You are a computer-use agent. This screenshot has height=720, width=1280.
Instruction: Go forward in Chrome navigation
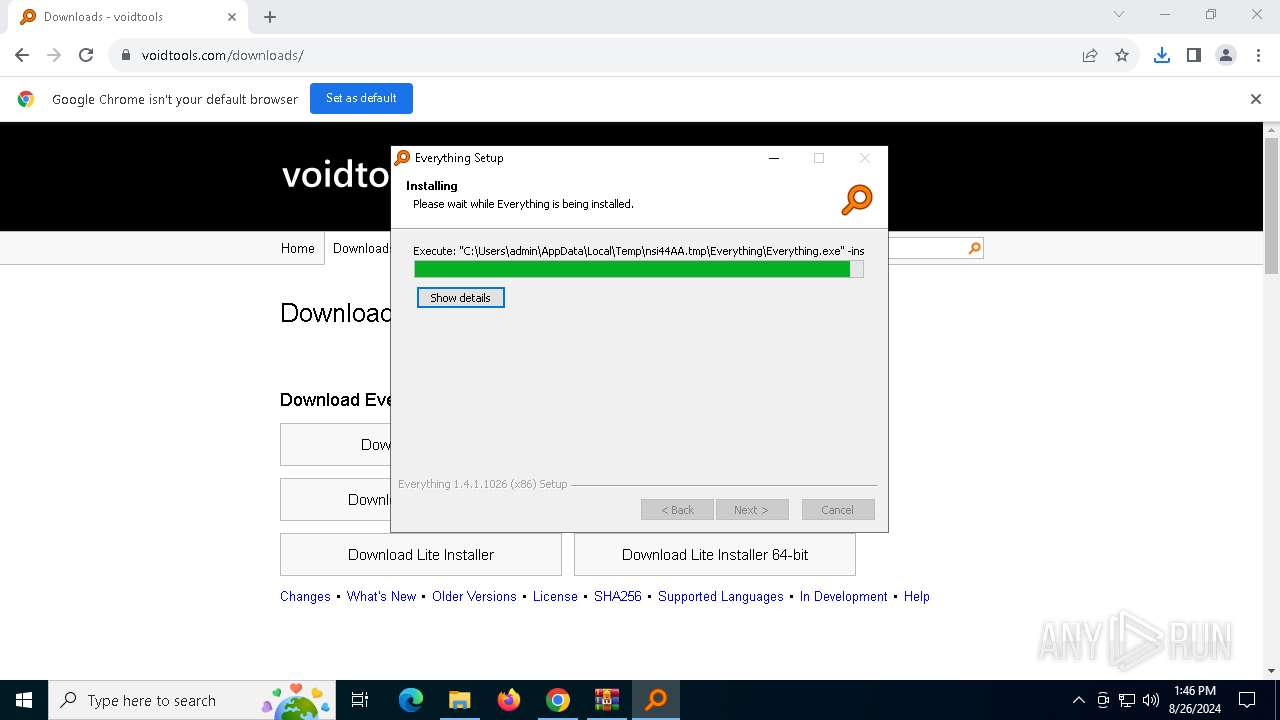[x=54, y=55]
